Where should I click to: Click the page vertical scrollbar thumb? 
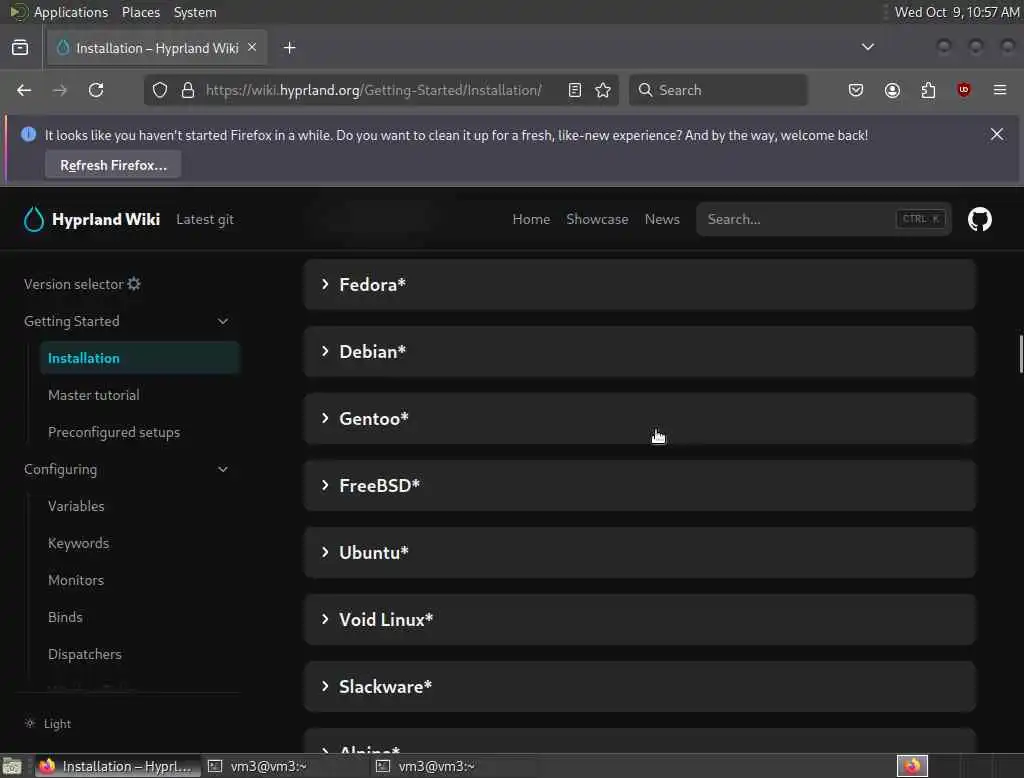[x=1020, y=354]
